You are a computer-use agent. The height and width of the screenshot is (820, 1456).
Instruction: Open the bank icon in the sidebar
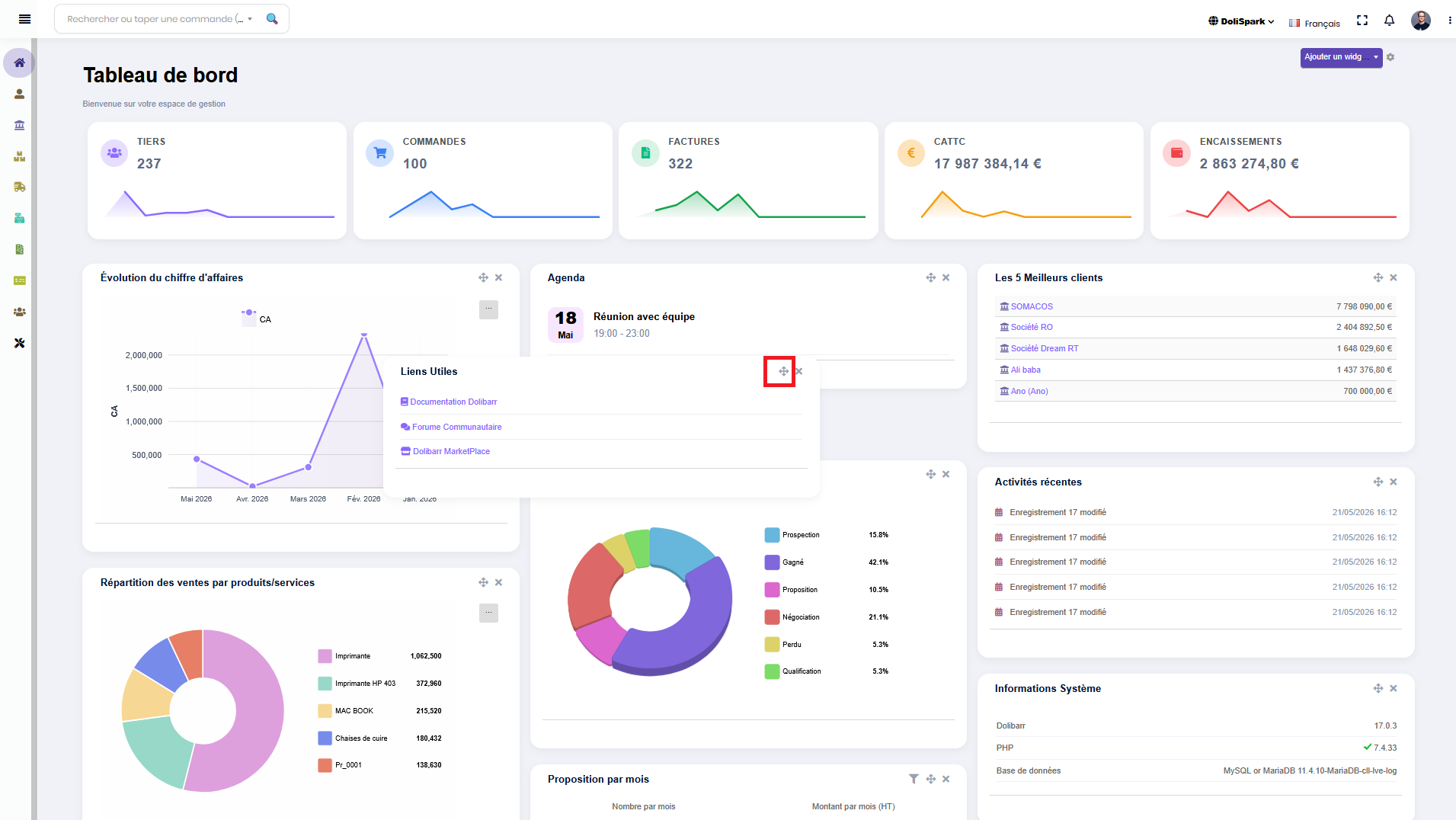19,125
